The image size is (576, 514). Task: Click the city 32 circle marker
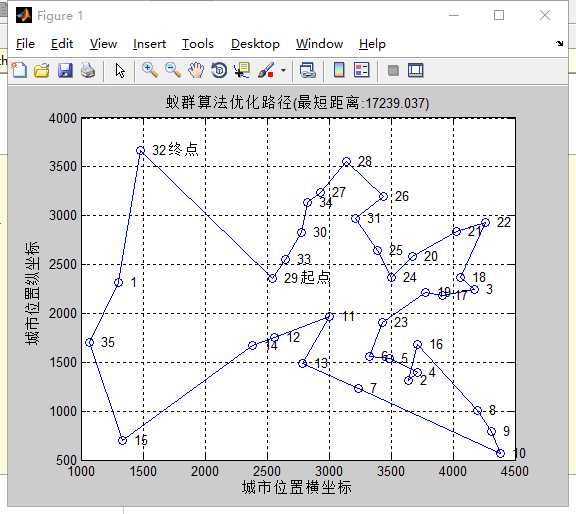click(x=140, y=150)
